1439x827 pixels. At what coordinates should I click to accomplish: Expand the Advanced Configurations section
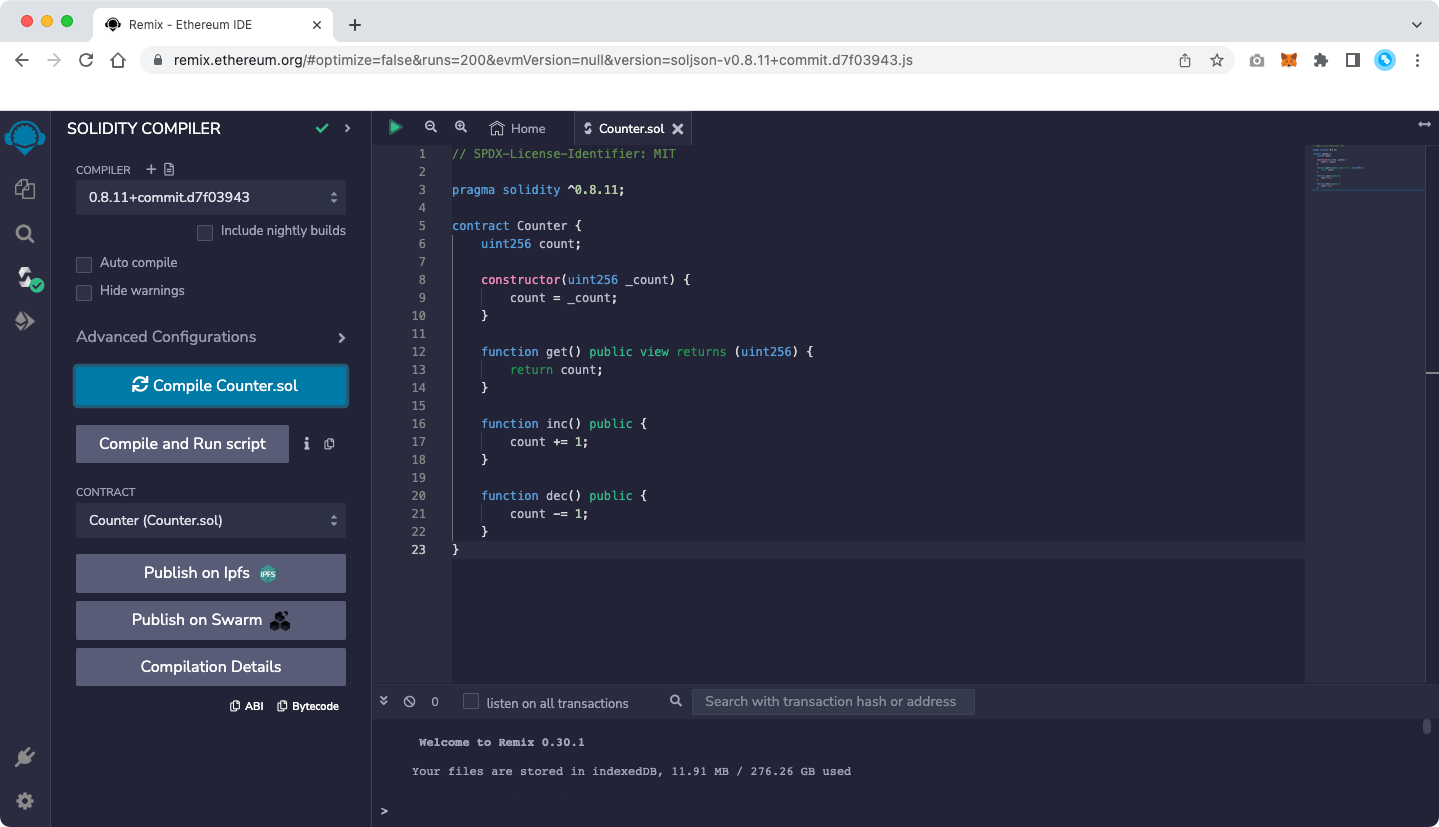point(211,337)
